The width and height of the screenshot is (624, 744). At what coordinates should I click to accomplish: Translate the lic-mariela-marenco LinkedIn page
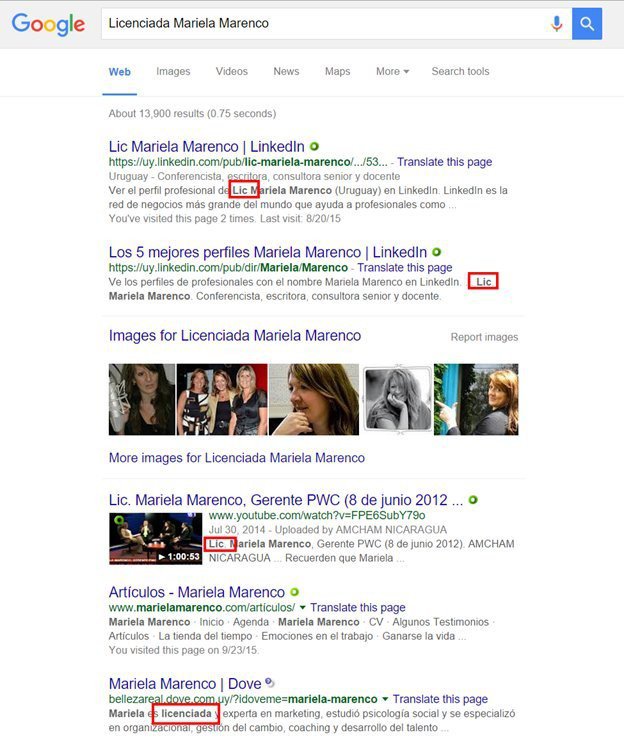pyautogui.click(x=445, y=162)
